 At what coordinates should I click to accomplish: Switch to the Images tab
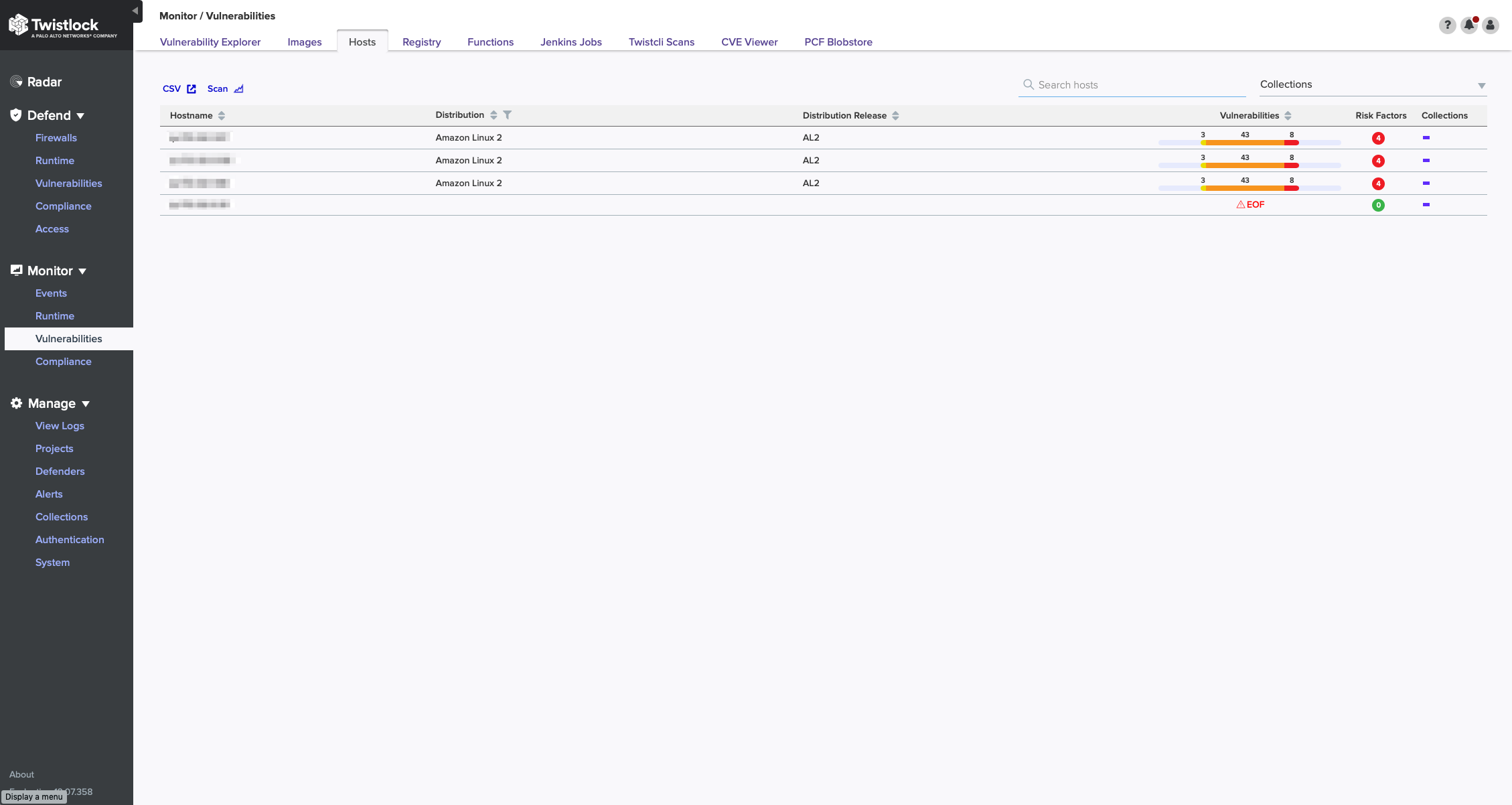coord(305,42)
